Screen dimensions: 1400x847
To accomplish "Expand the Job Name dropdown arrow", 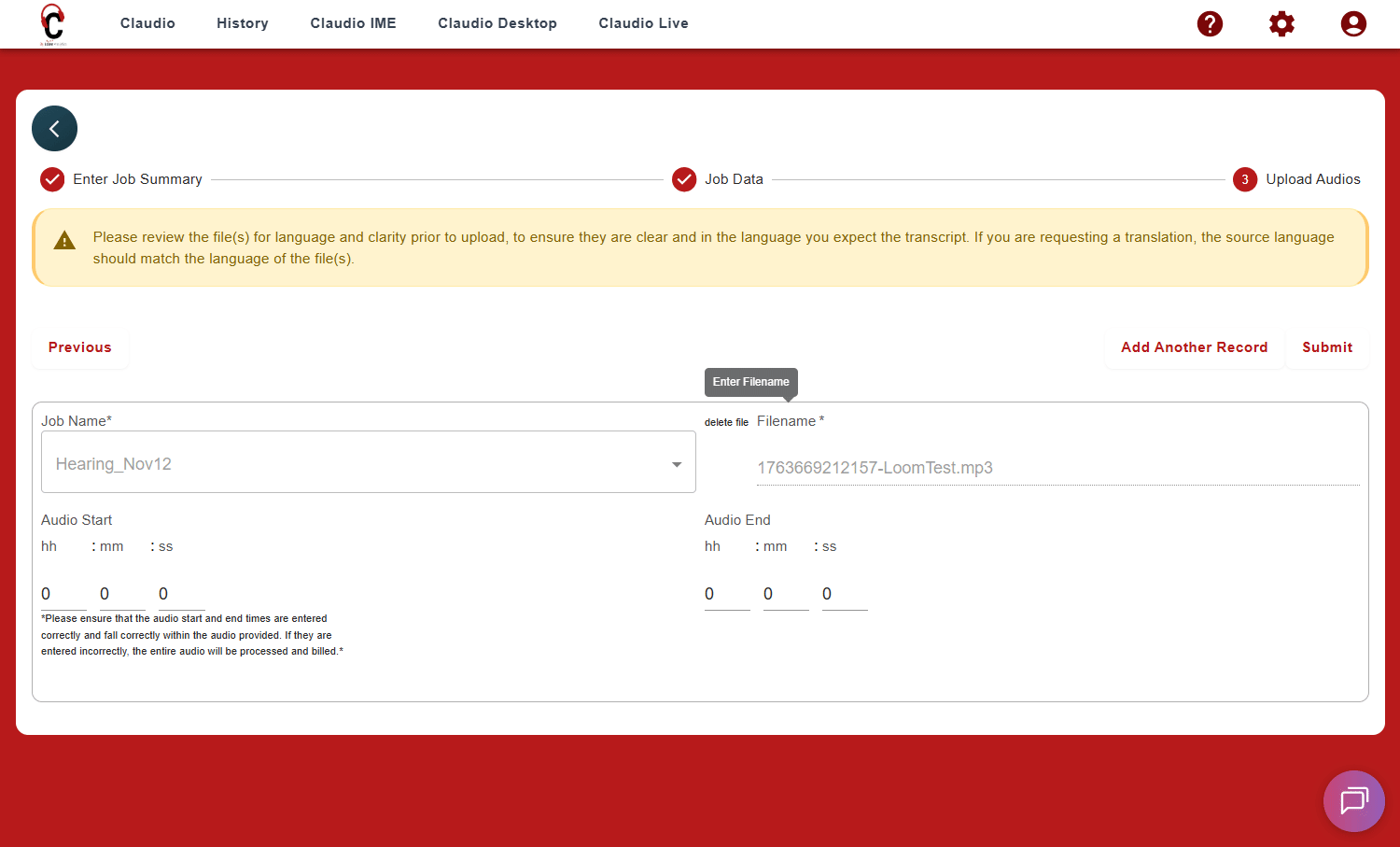I will coord(677,464).
